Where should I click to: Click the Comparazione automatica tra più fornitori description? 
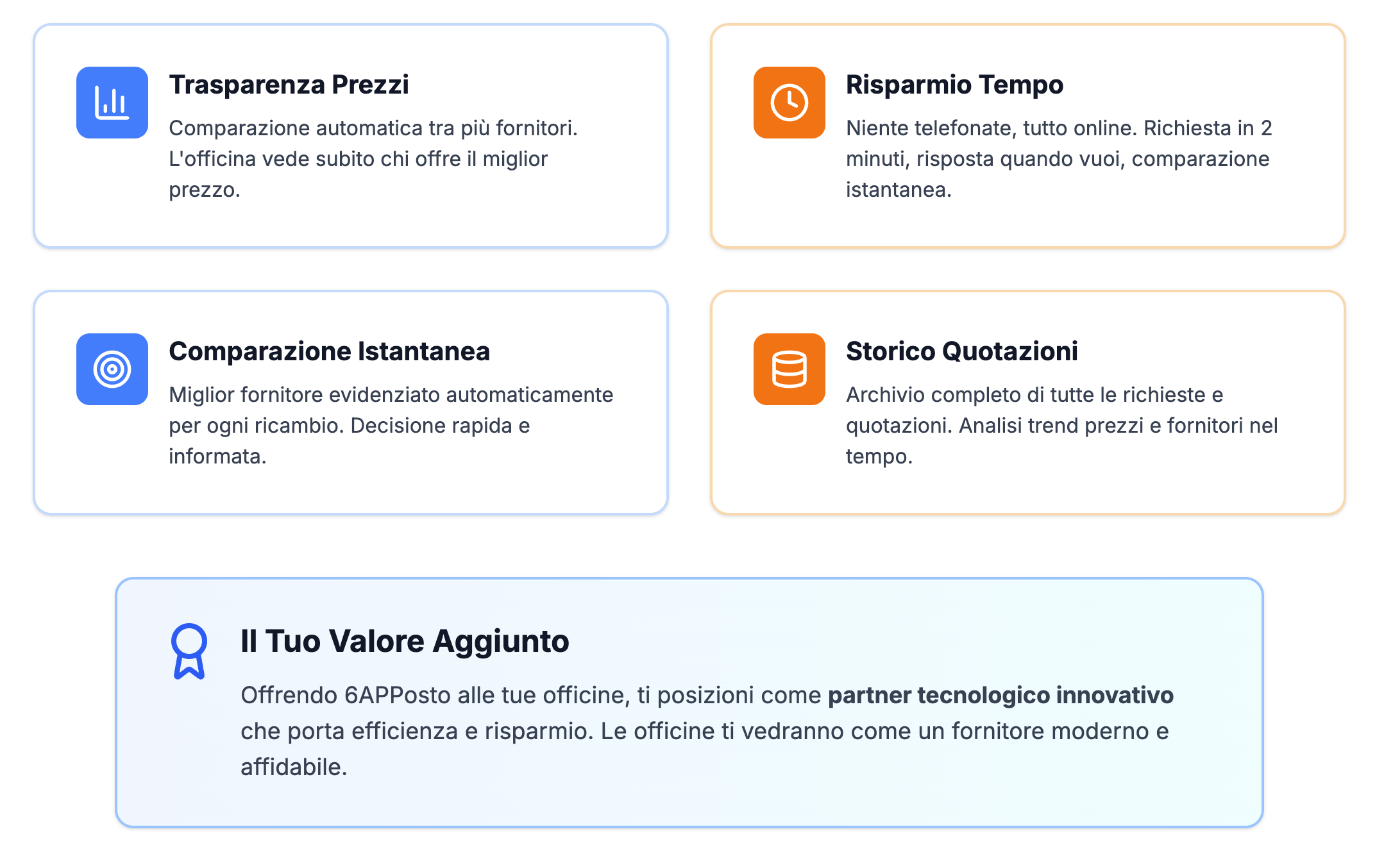(x=373, y=159)
